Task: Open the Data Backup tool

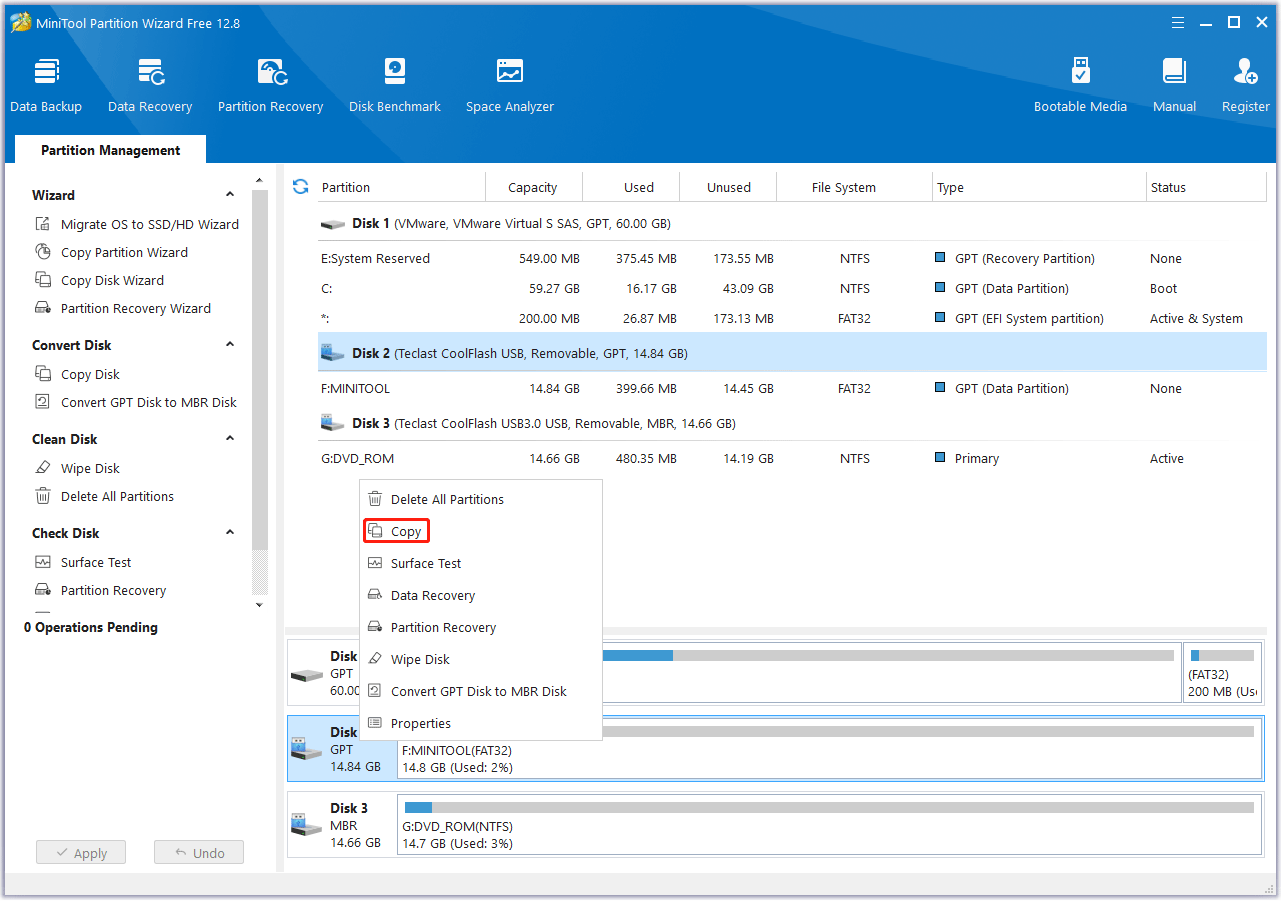Action: (46, 84)
